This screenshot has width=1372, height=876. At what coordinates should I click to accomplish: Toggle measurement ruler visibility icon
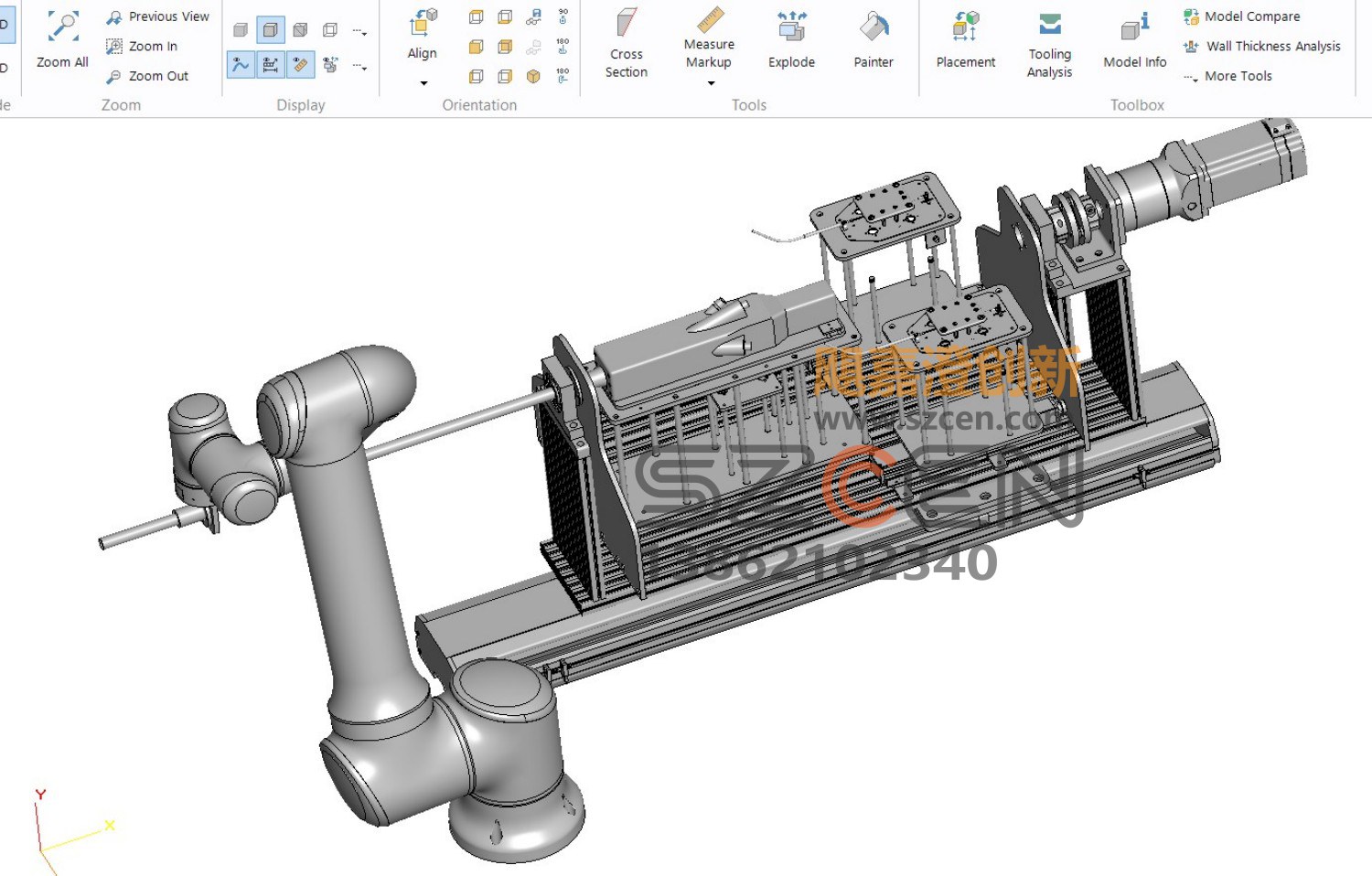pos(300,64)
